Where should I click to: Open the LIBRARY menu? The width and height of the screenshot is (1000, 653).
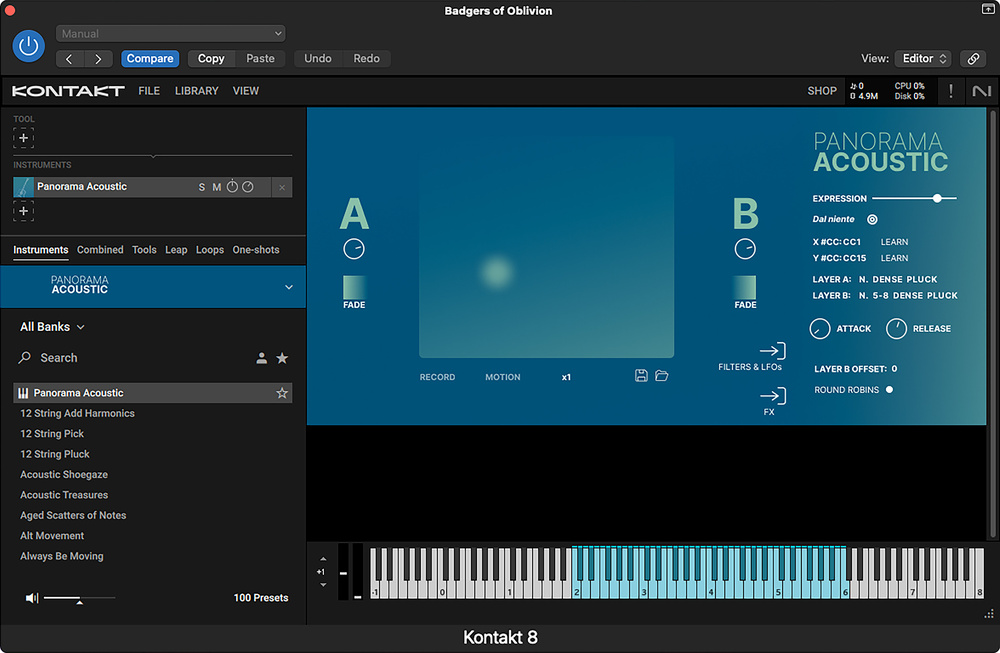(196, 91)
